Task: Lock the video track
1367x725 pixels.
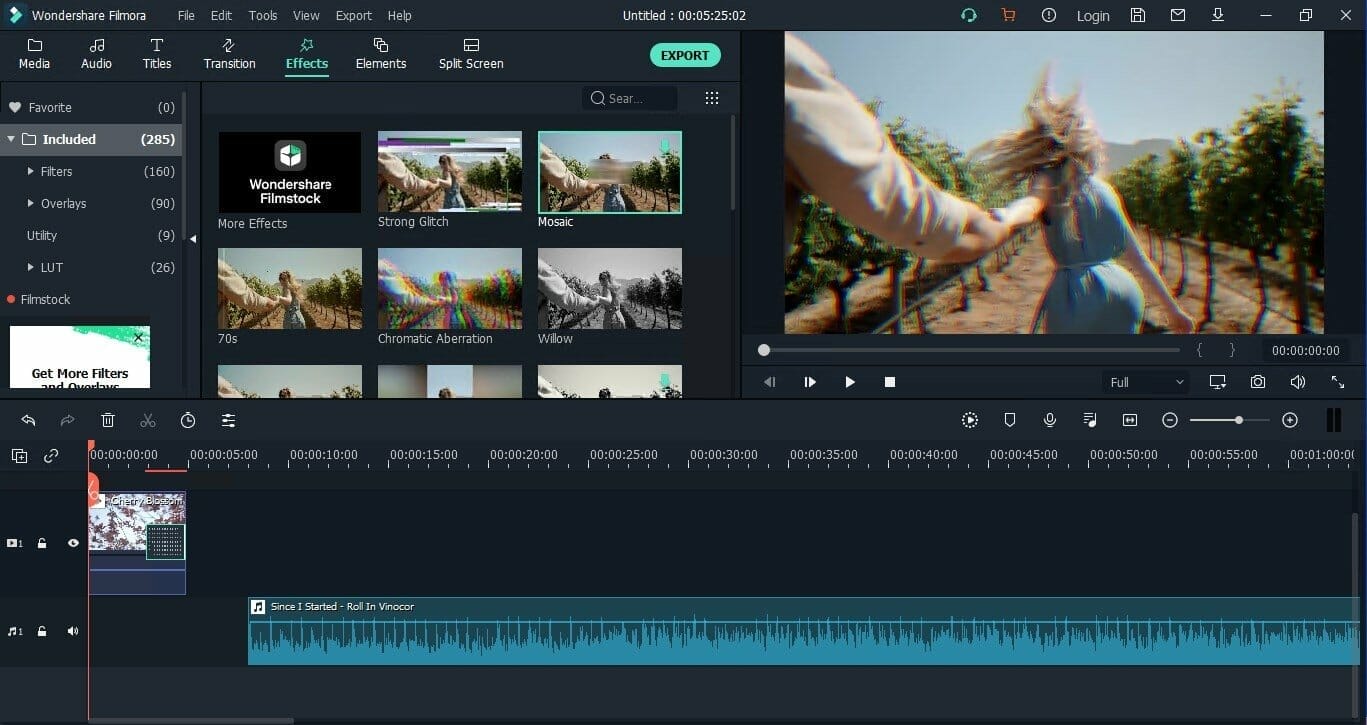Action: [42, 543]
